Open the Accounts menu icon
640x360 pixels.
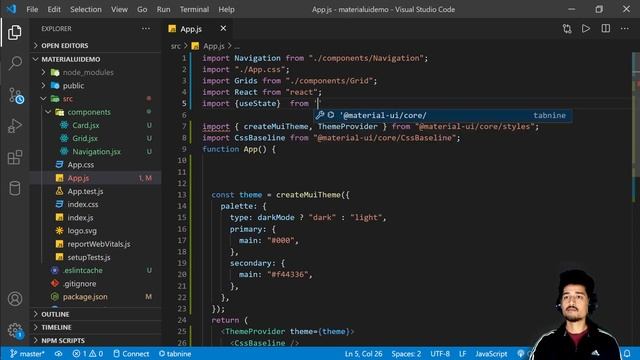15,299
